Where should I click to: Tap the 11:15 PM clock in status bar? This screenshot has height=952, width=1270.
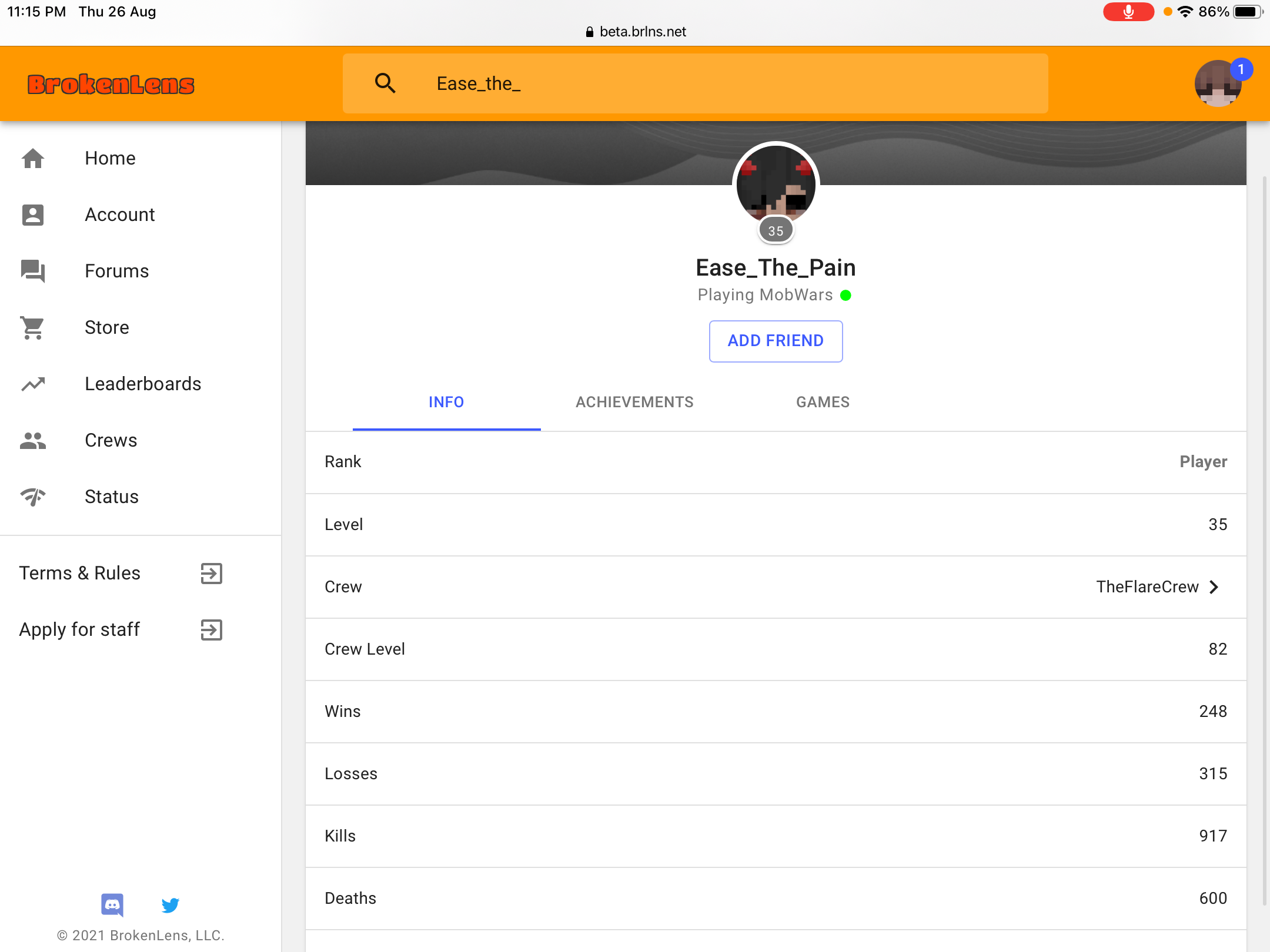[36, 12]
